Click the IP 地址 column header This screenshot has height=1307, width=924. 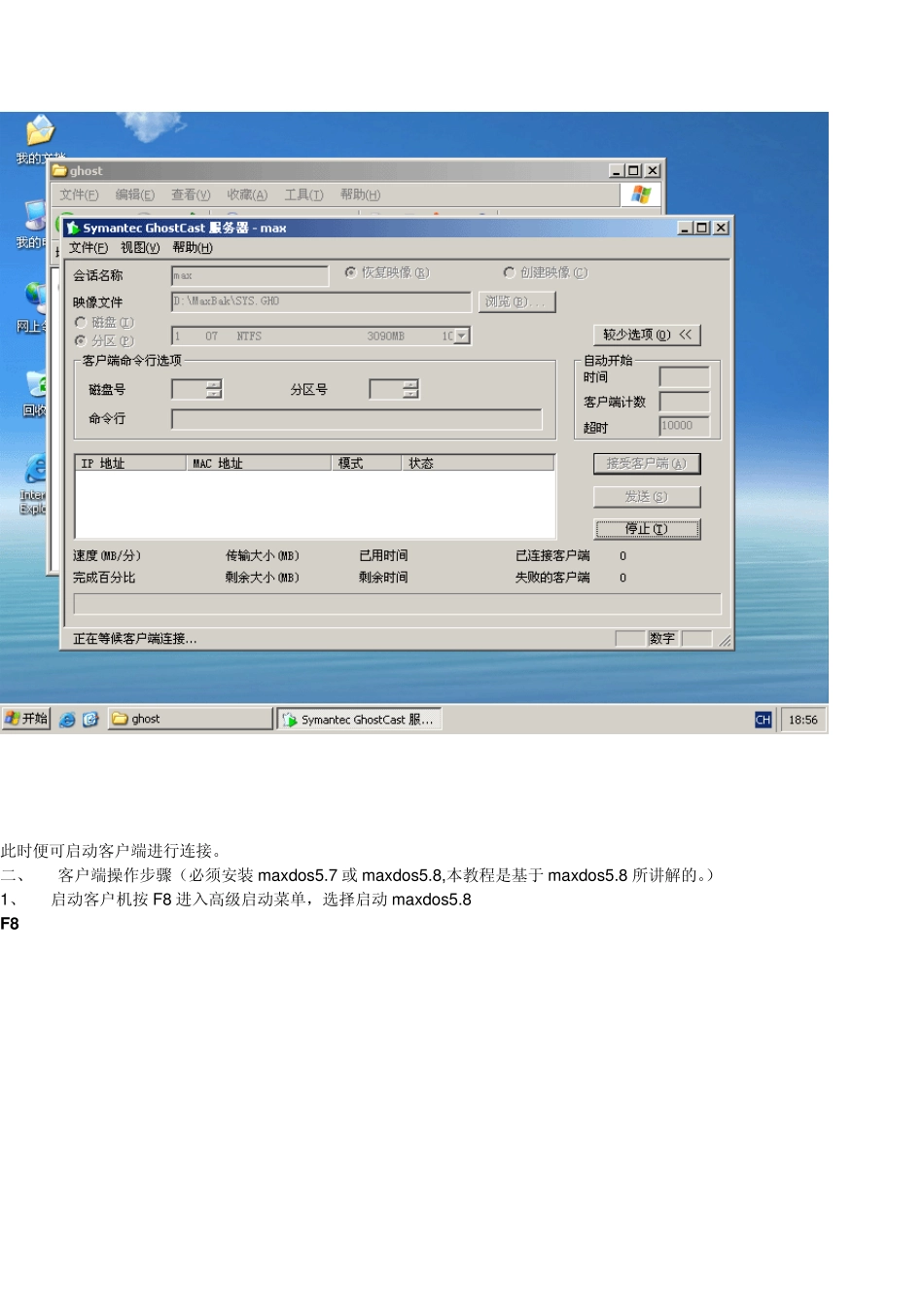point(130,463)
